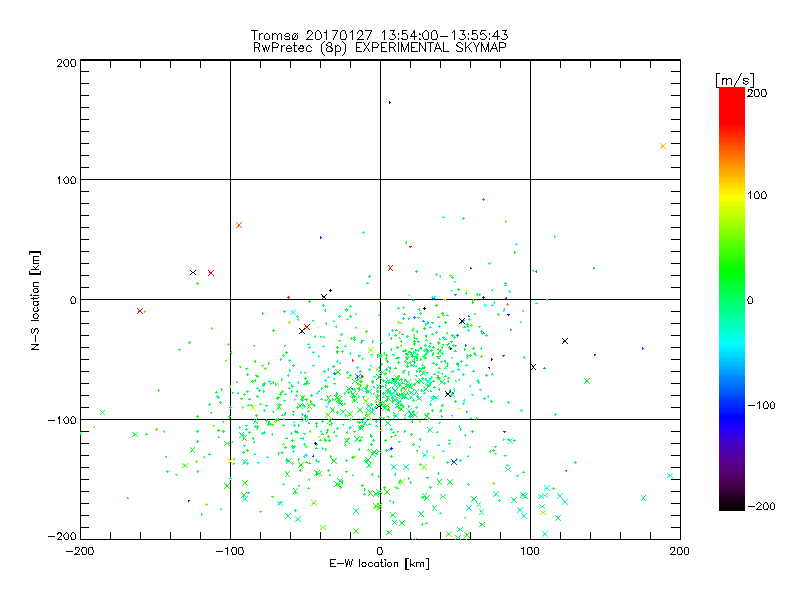Click the black bottom of the velocity colorbar

(732, 504)
